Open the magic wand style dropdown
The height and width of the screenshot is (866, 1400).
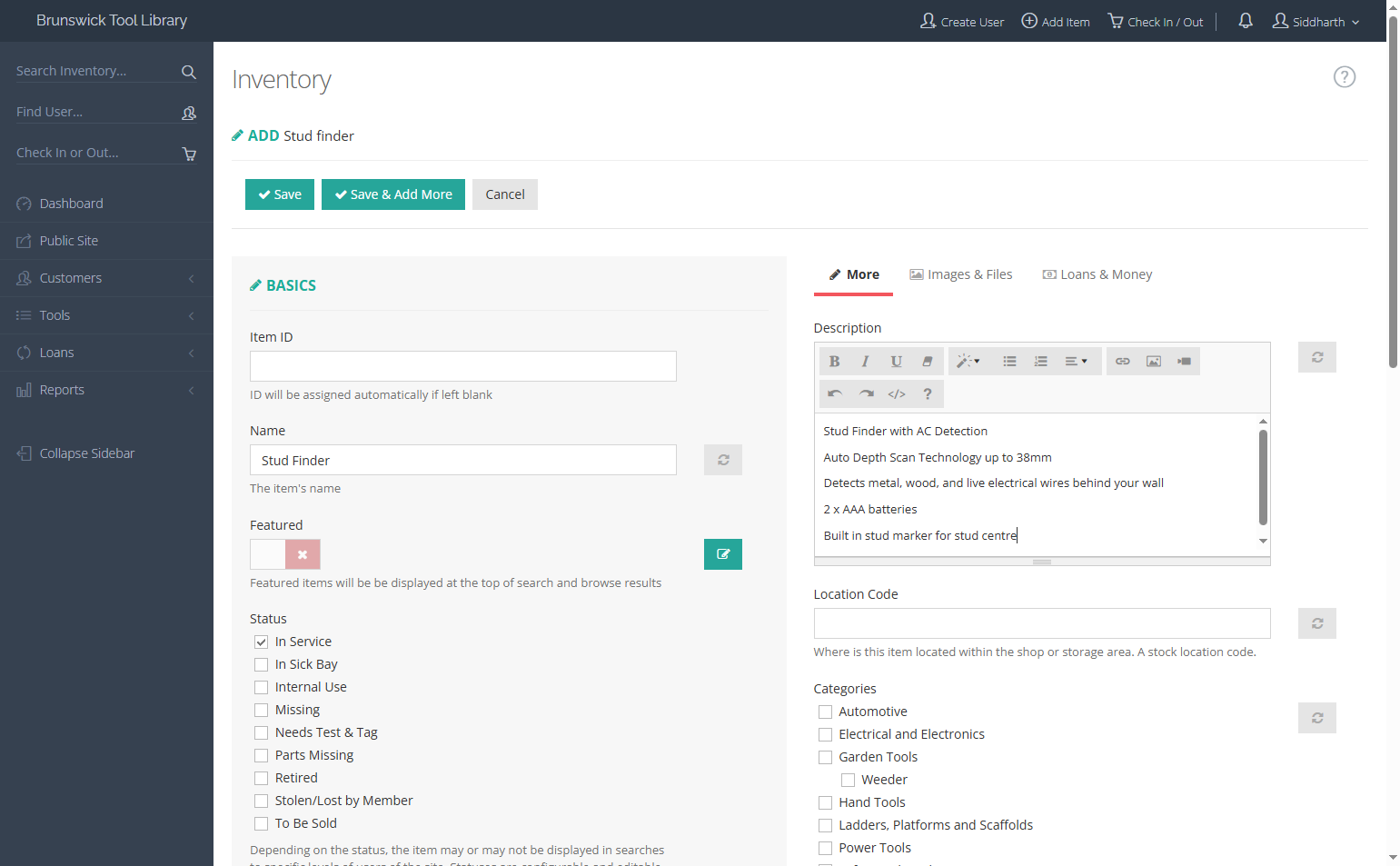tap(968, 362)
